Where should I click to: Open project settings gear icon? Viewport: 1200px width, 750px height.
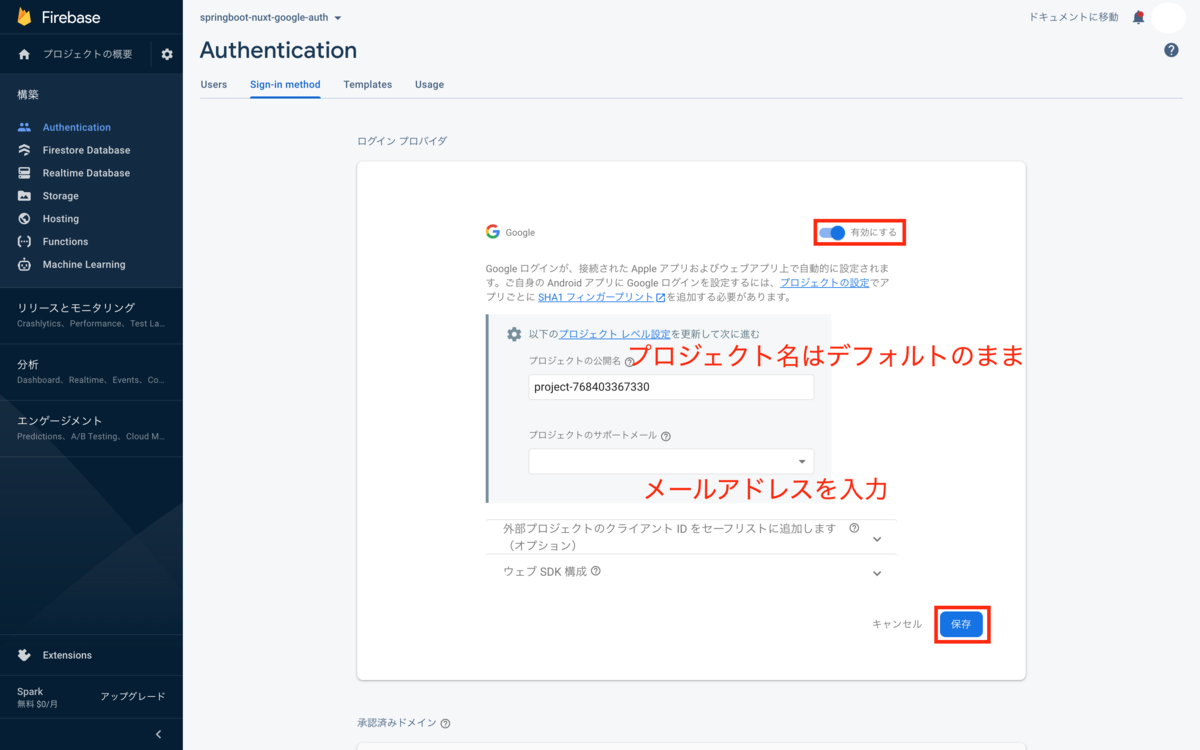point(166,54)
